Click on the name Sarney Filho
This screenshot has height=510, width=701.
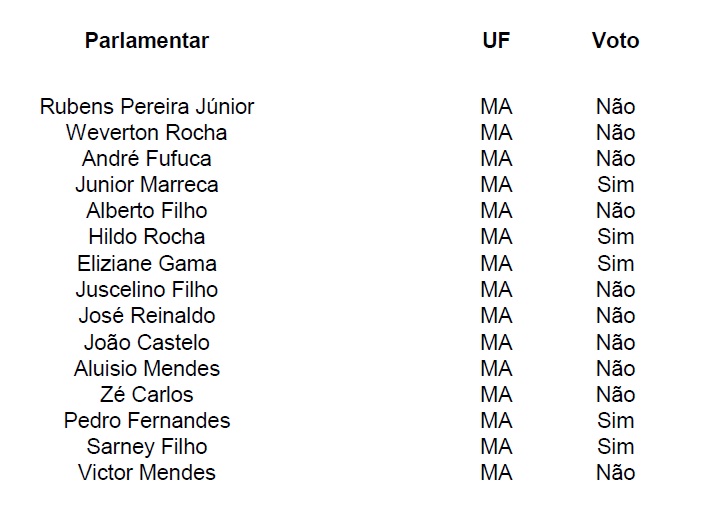click(147, 447)
